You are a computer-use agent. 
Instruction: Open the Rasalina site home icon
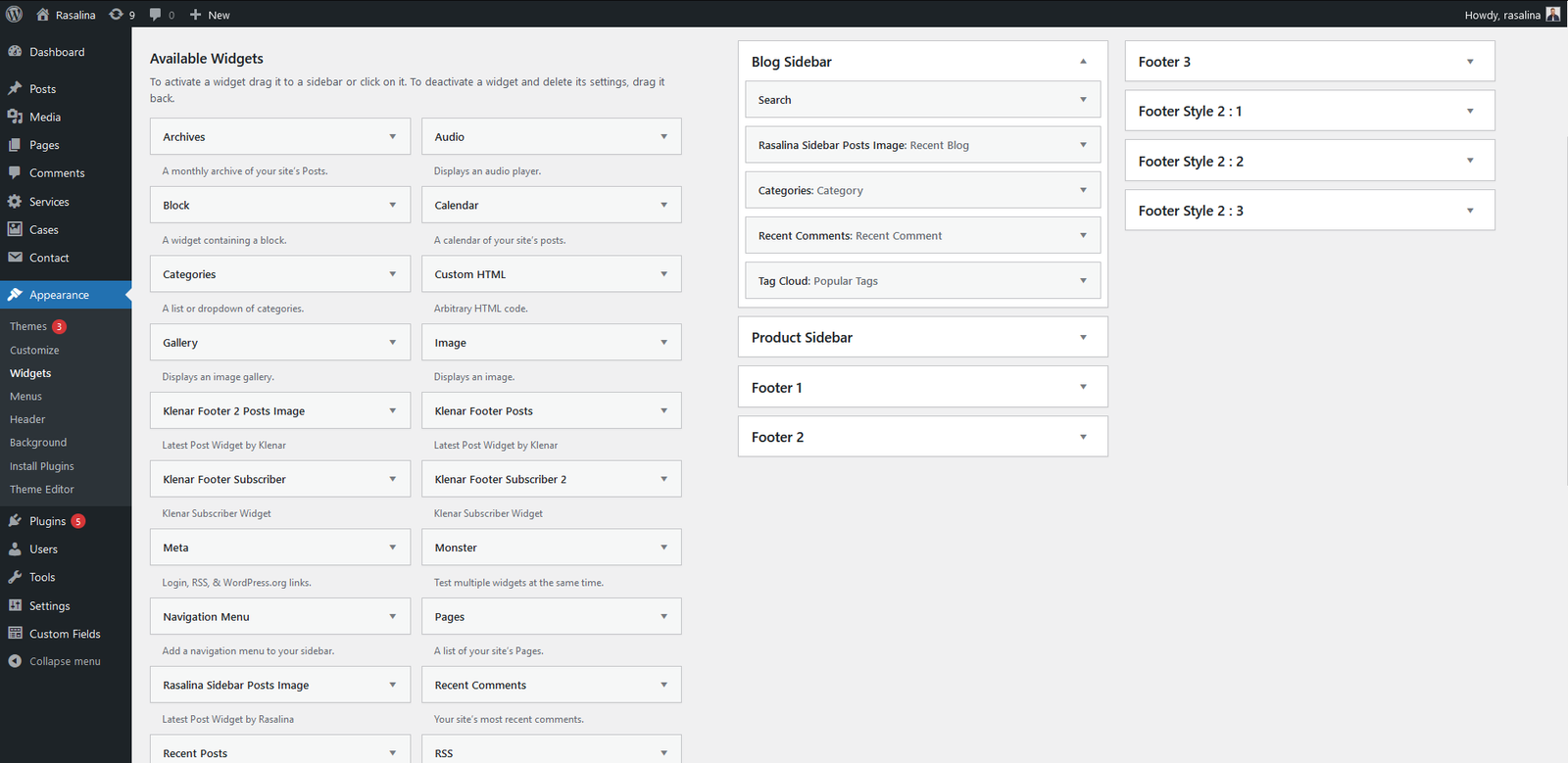point(42,15)
